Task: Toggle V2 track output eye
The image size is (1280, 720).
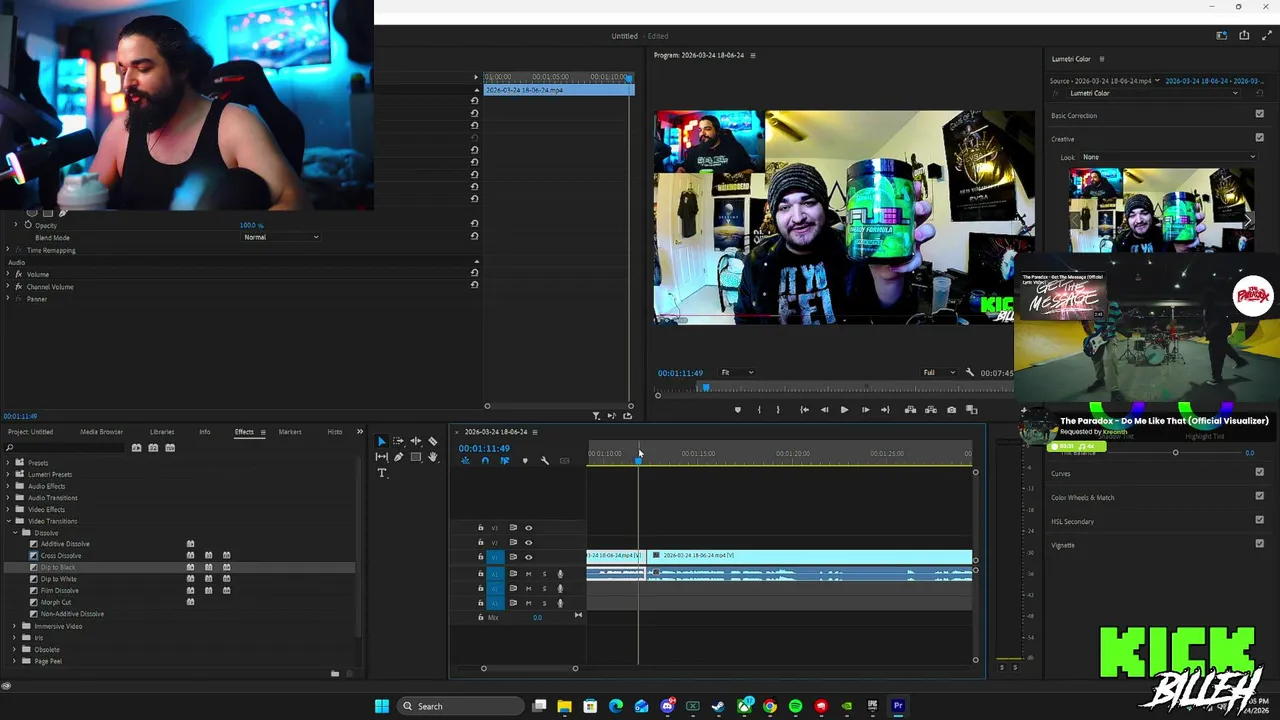Action: click(529, 542)
